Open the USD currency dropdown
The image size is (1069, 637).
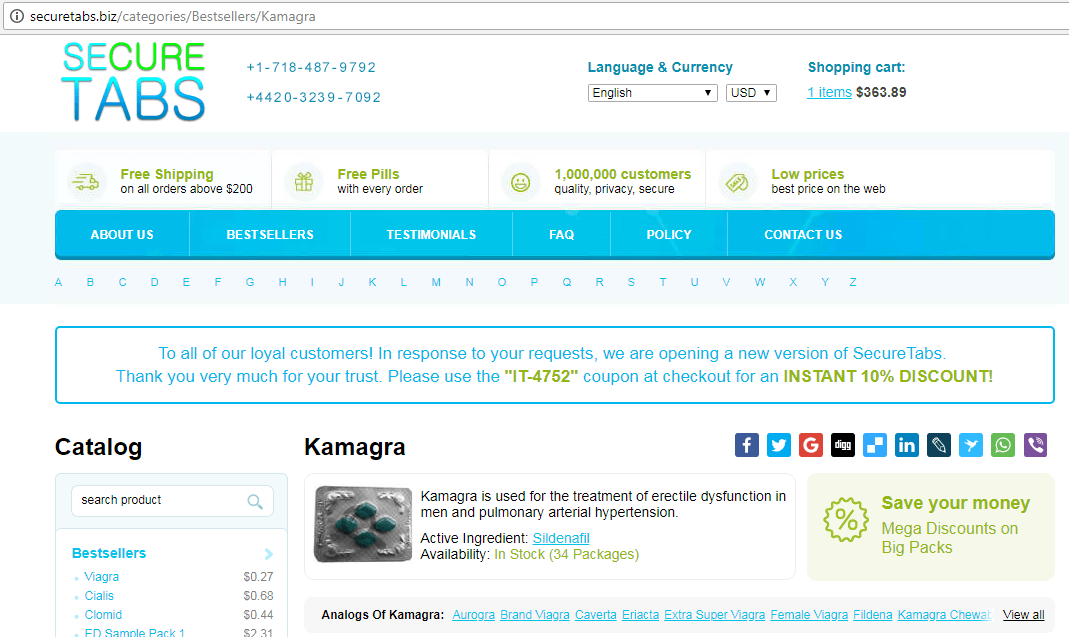click(x=751, y=93)
